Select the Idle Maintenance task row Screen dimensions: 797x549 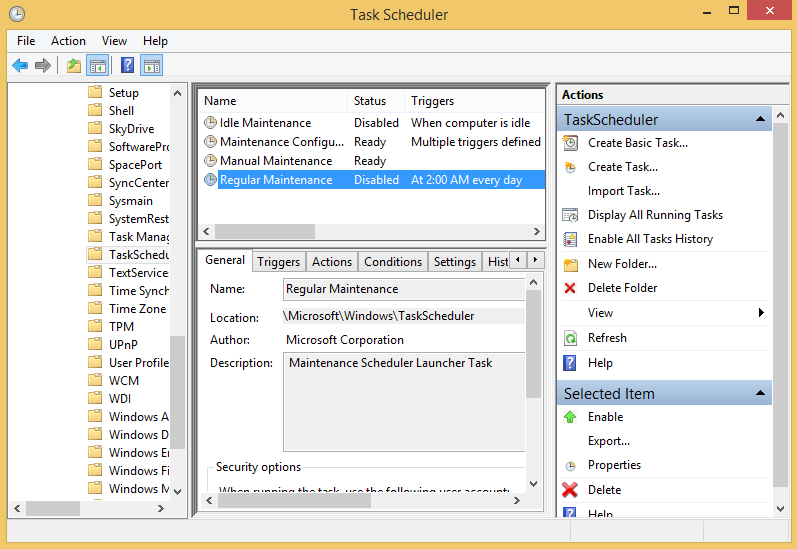372,123
